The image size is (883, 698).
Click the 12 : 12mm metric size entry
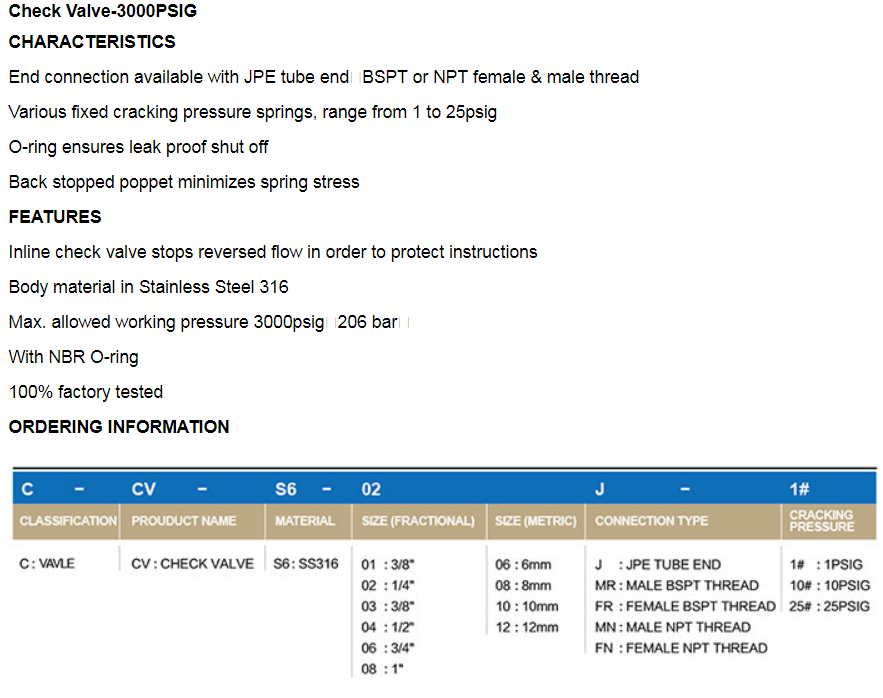527,627
